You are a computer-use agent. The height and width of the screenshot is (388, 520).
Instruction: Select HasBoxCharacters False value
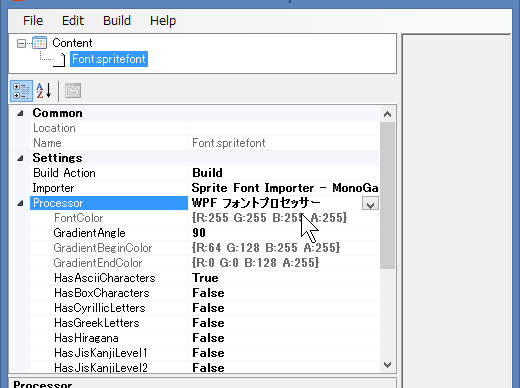(208, 293)
